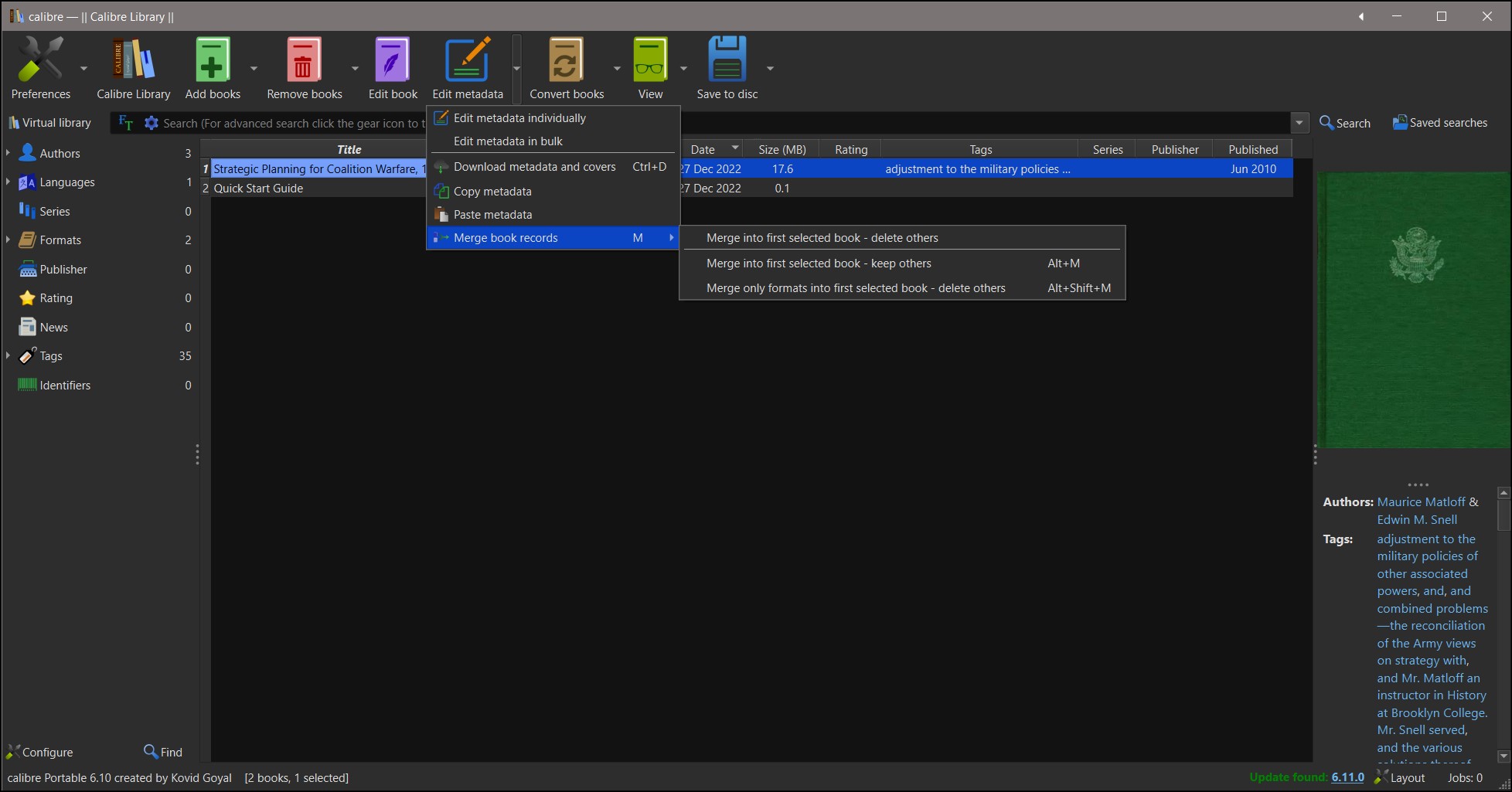
Task: Open Configure tag browser button
Action: pos(39,752)
